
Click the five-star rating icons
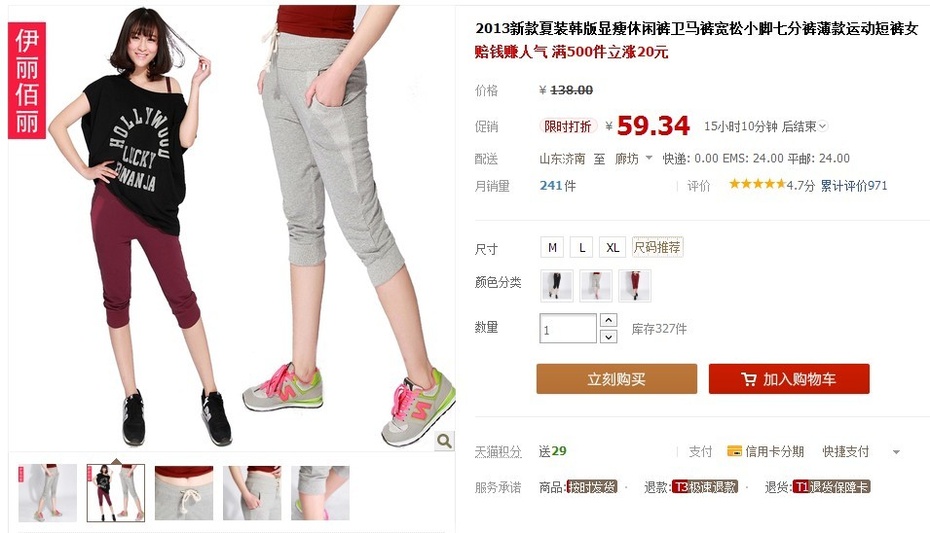click(757, 184)
